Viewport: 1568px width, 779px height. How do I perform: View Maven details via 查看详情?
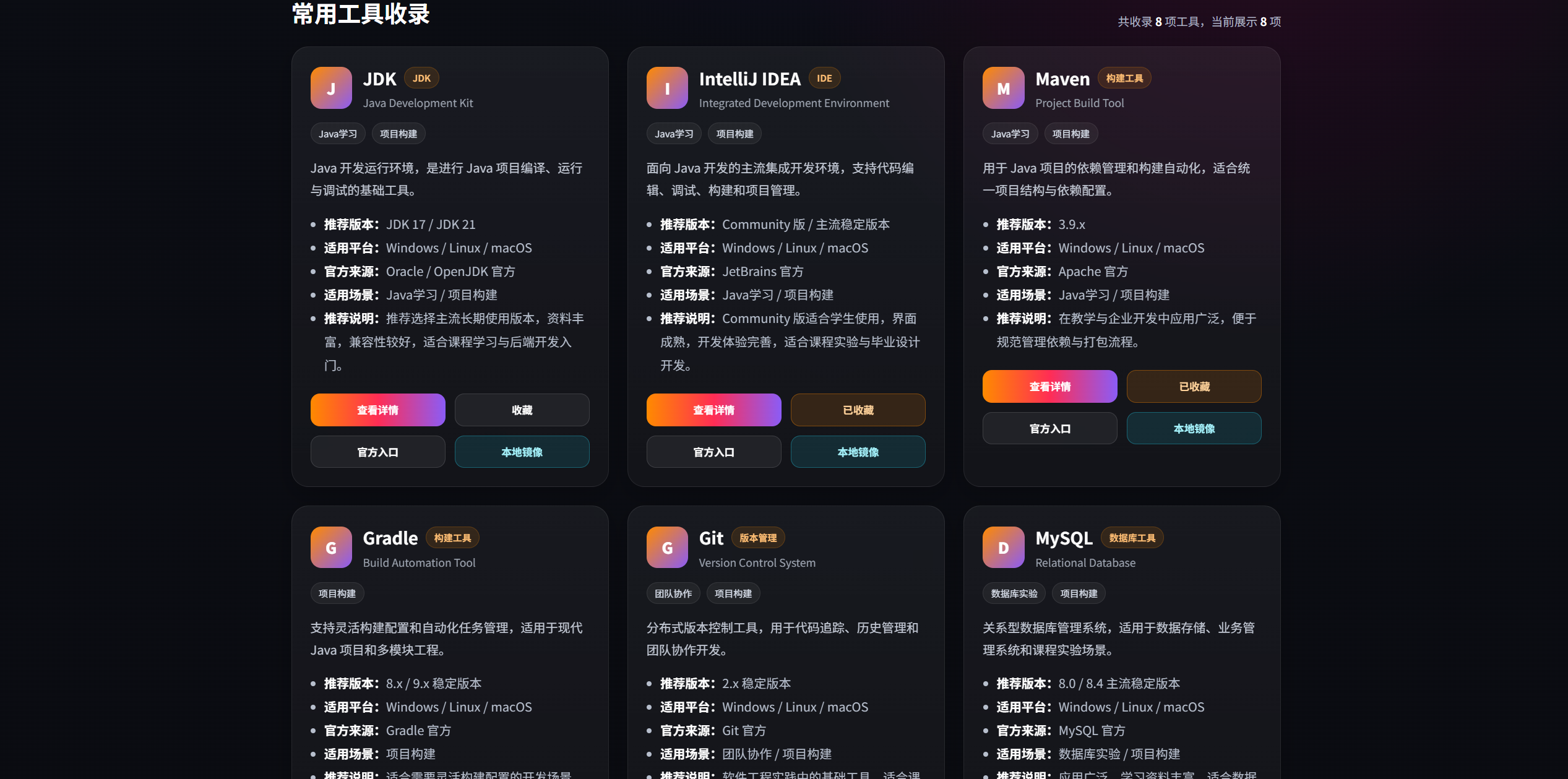[1050, 386]
